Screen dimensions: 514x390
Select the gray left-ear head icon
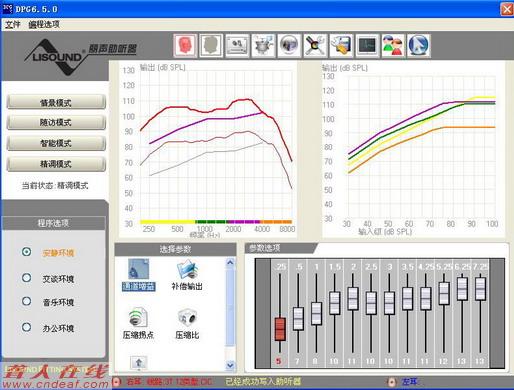pos(211,45)
